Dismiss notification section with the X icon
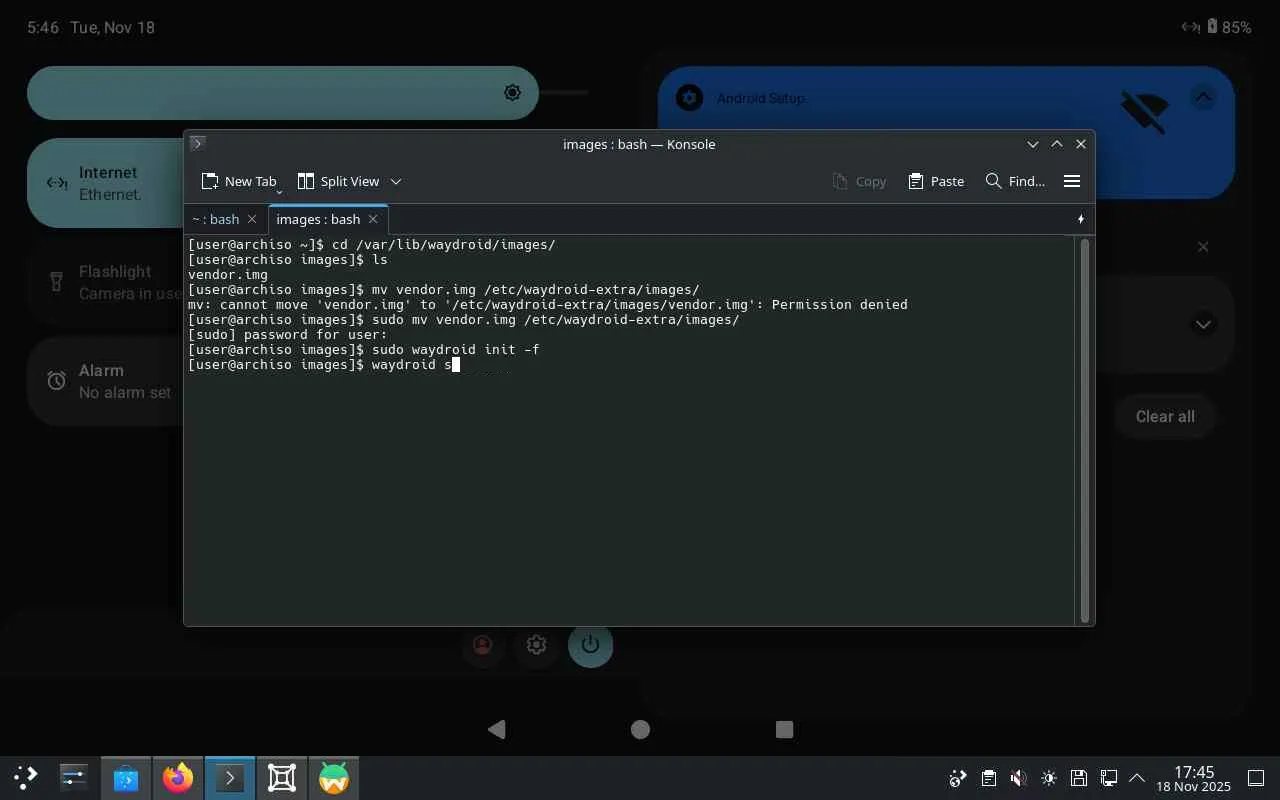Viewport: 1280px width, 800px height. [1203, 247]
